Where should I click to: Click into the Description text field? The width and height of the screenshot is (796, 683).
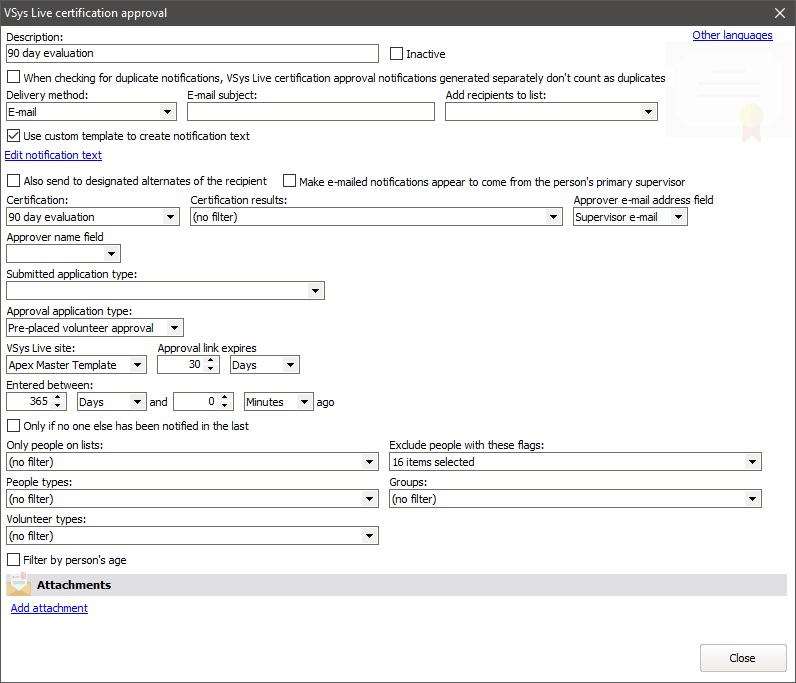coord(192,54)
